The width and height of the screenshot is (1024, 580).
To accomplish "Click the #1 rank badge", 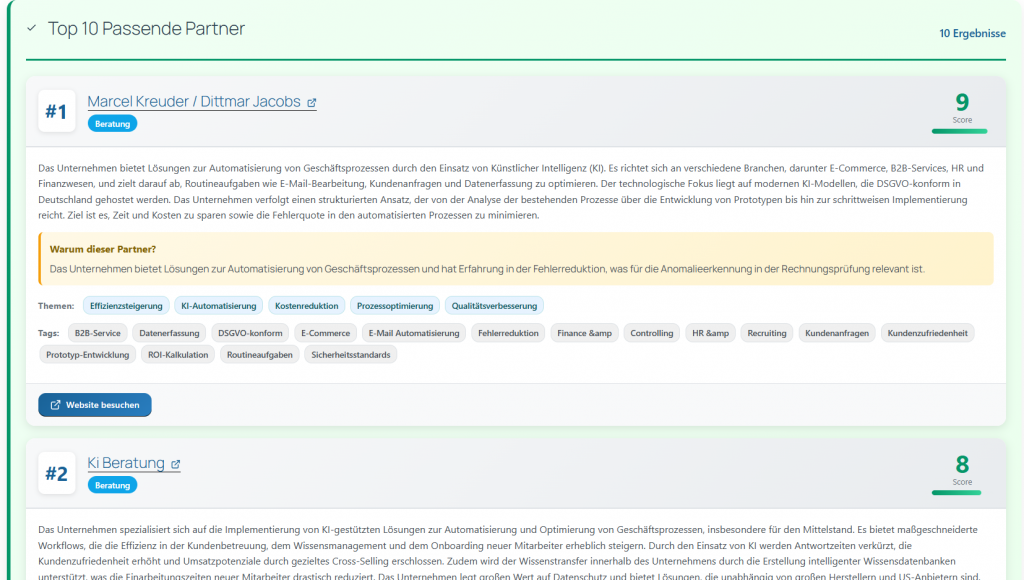I will (56, 112).
